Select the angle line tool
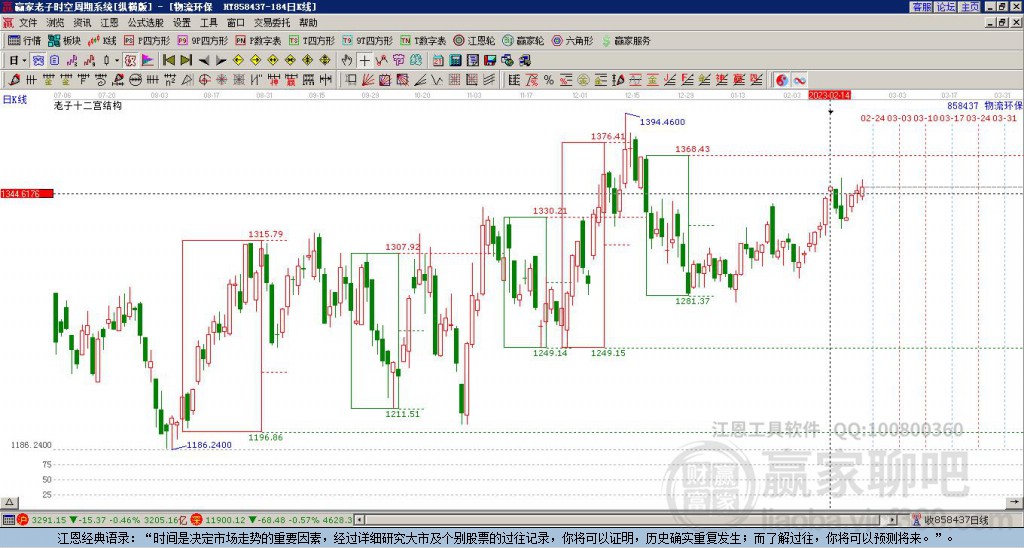Screen dimensions: 1024x548 (420, 80)
